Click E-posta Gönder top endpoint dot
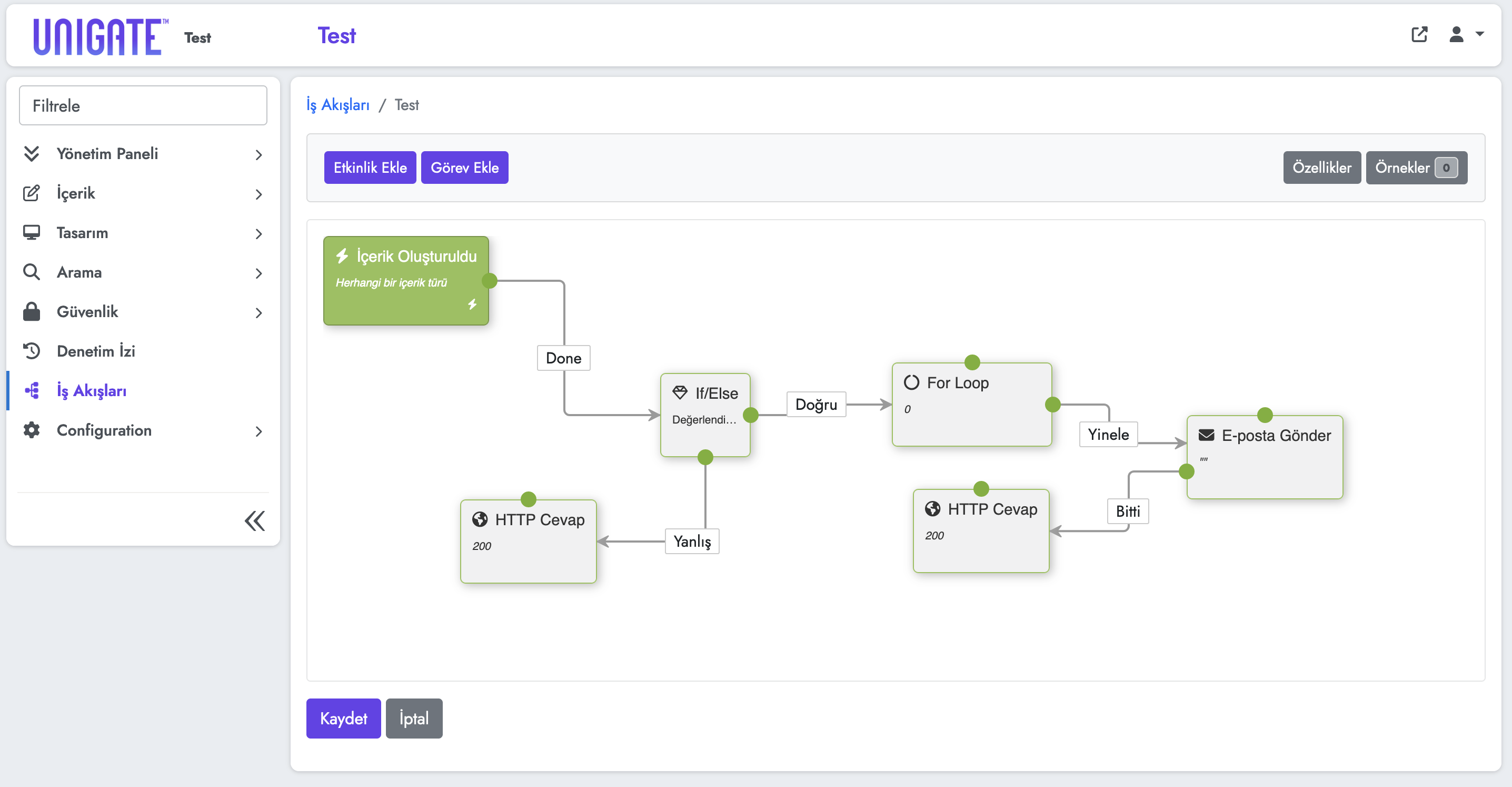Screen dimensions: 1512x787 click(x=1265, y=415)
